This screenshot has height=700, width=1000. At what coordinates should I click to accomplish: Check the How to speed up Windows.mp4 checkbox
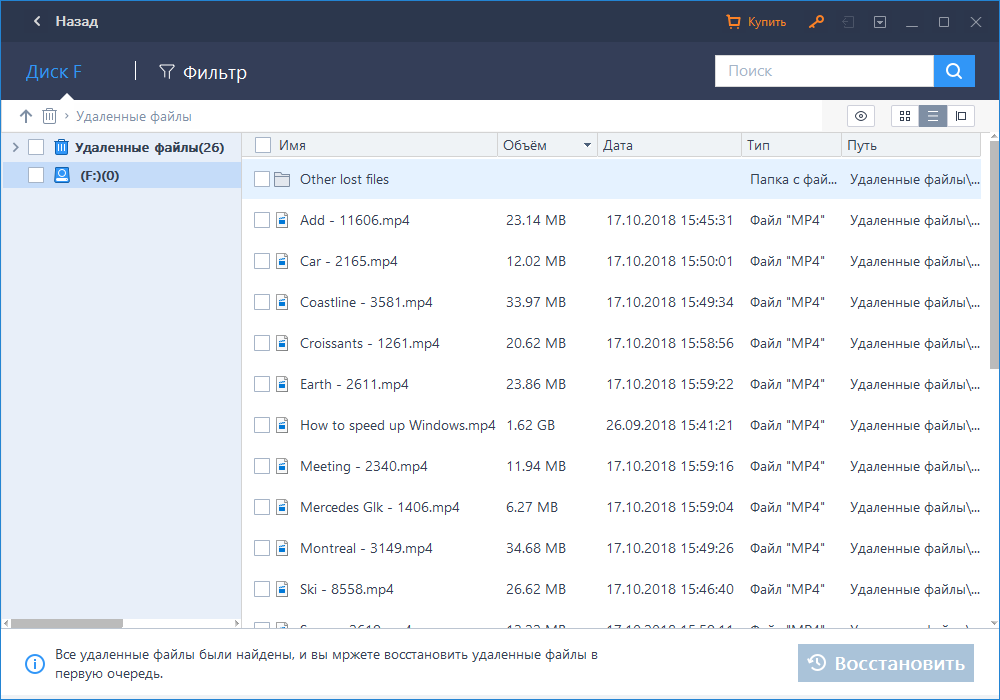pos(262,425)
